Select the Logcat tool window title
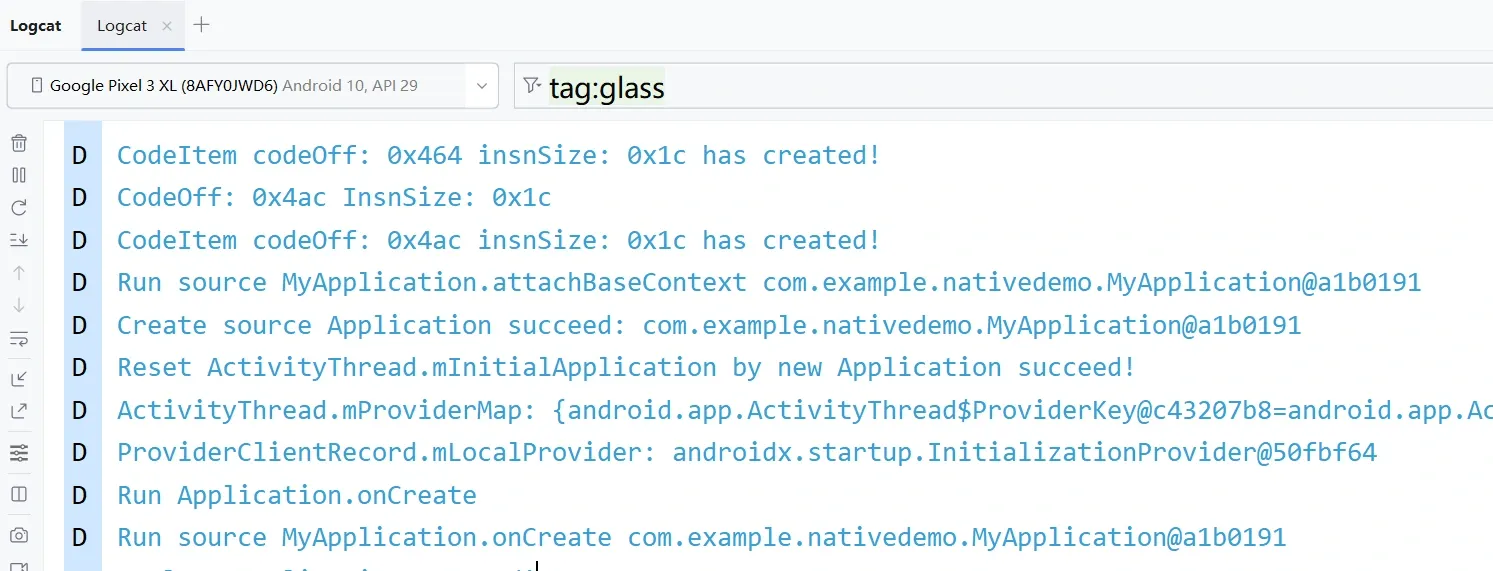 pos(35,26)
